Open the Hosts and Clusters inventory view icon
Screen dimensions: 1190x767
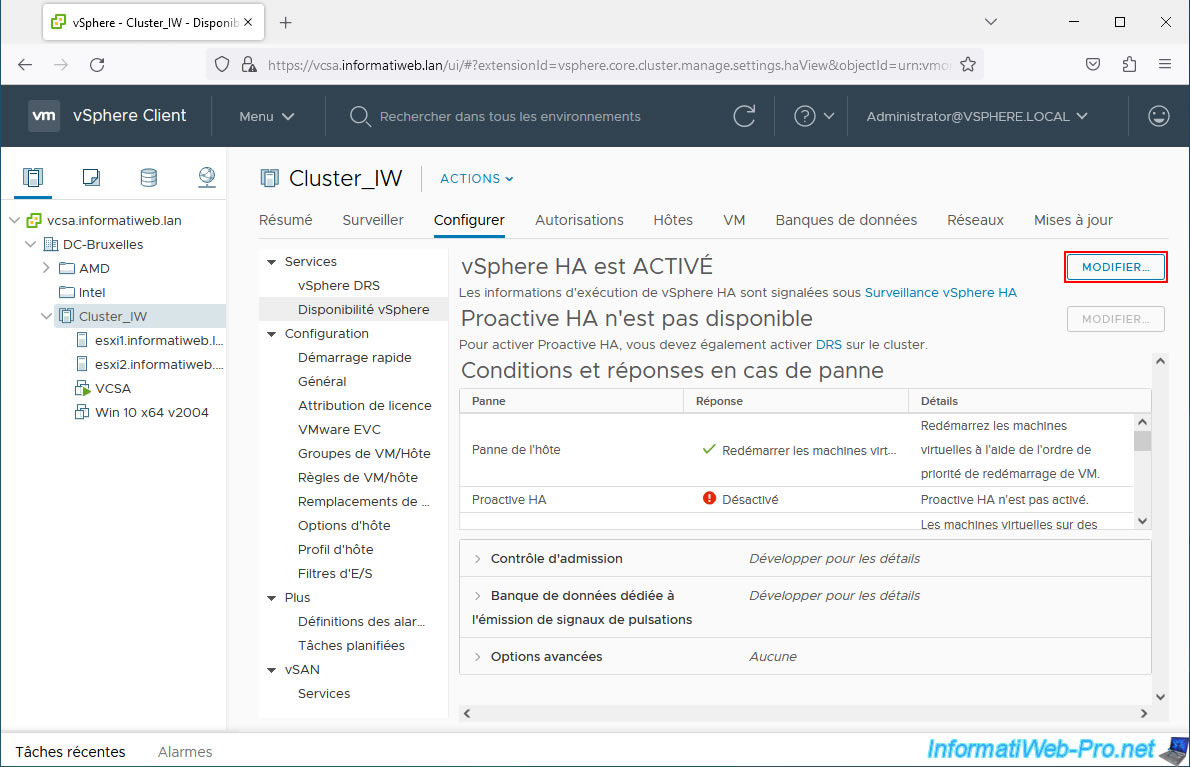point(33,178)
